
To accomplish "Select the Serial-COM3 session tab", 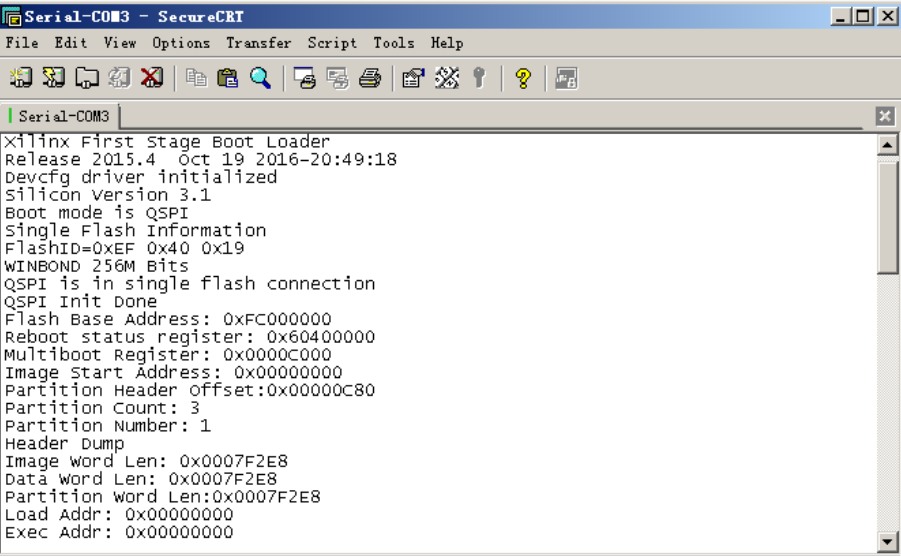I will click(59, 117).
